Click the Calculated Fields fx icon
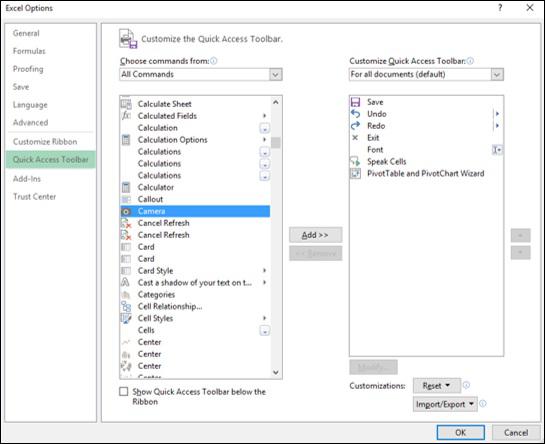The image size is (546, 444). pos(126,116)
